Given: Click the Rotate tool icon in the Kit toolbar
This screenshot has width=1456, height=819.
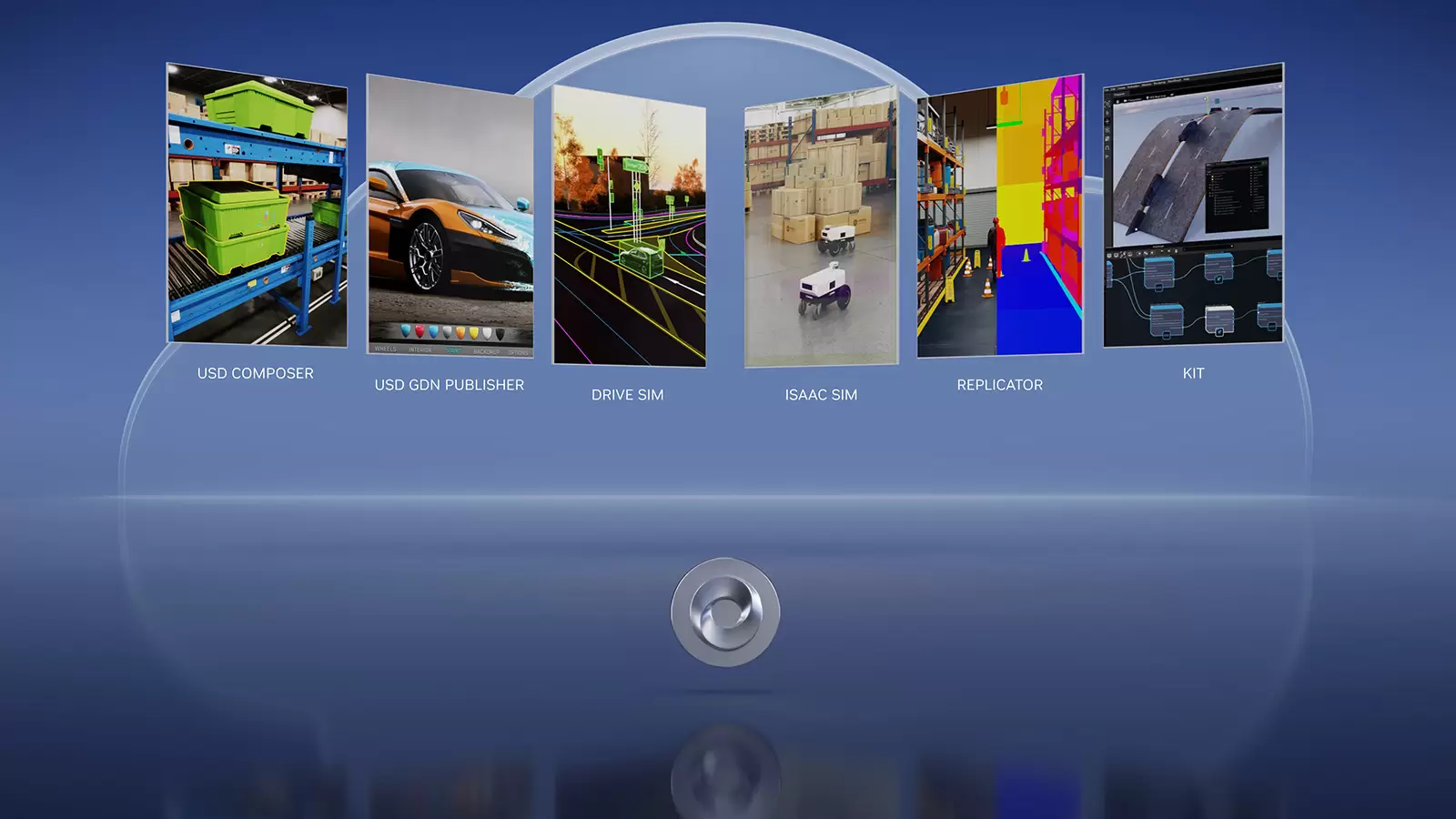Looking at the screenshot, I should pyautogui.click(x=1107, y=130).
